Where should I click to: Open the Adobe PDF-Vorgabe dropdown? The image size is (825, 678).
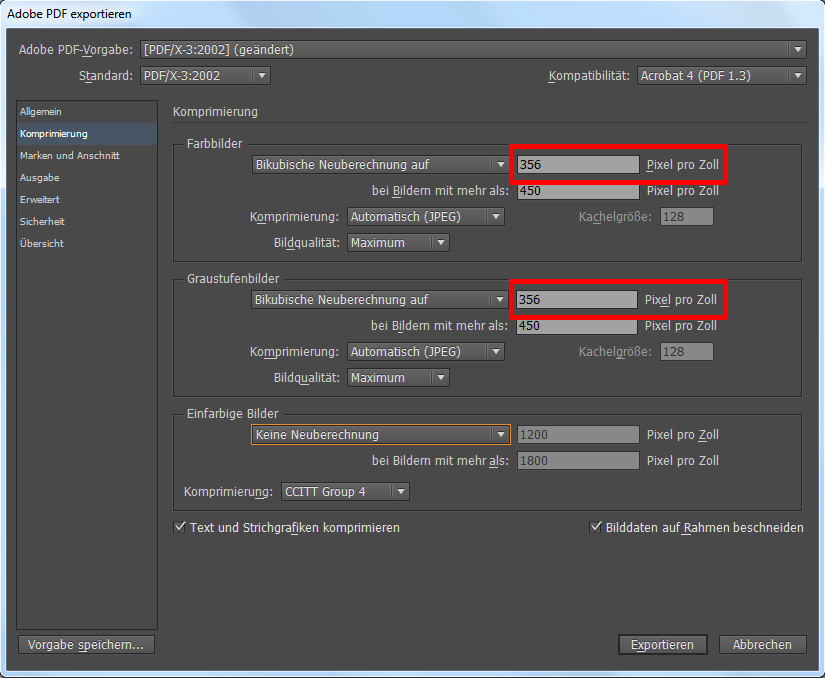[x=473, y=49]
